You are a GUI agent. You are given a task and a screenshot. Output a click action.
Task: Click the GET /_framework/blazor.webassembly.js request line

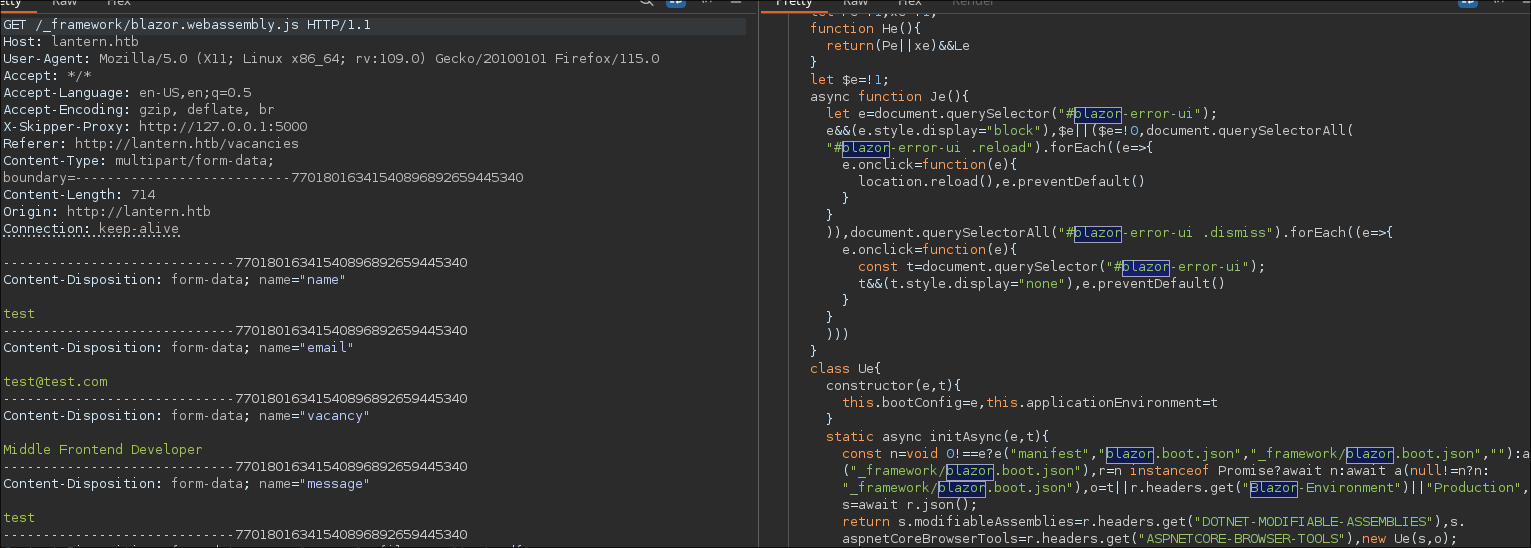point(187,25)
